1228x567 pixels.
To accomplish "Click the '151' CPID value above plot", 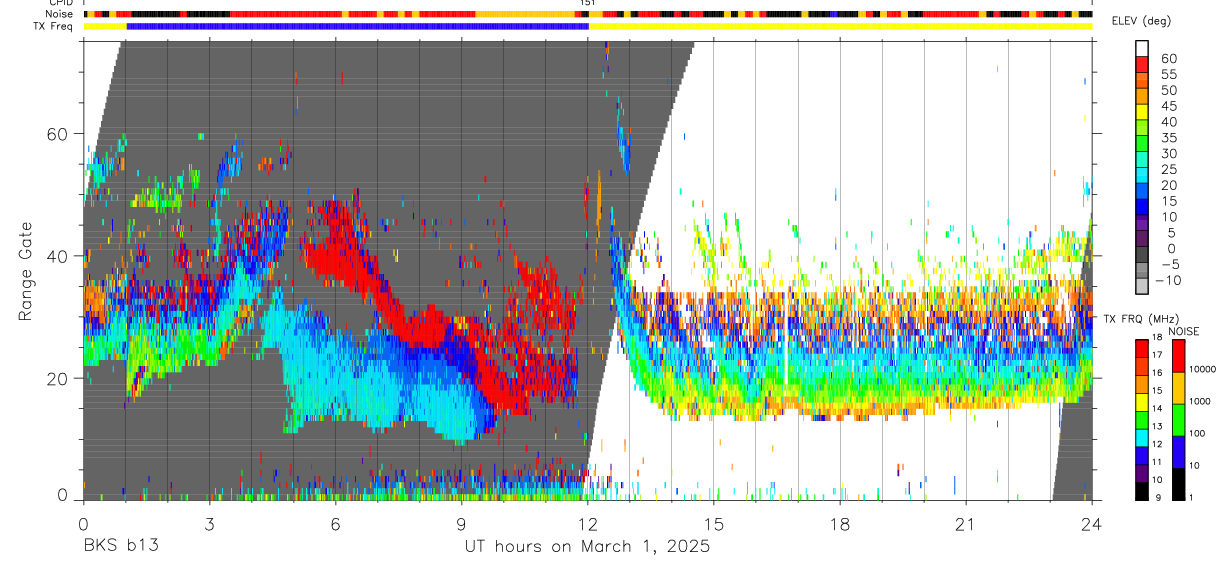I will point(588,3).
